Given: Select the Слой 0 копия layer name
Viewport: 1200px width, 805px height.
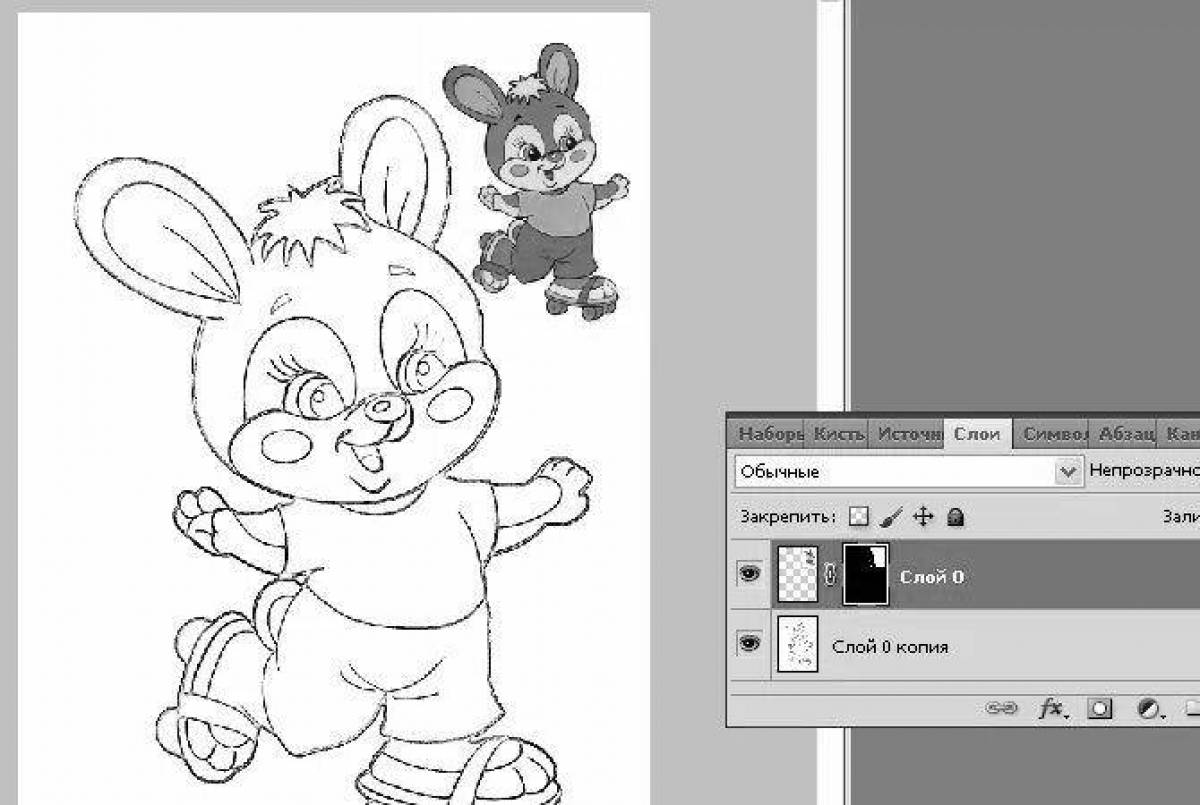Looking at the screenshot, I should point(890,647).
